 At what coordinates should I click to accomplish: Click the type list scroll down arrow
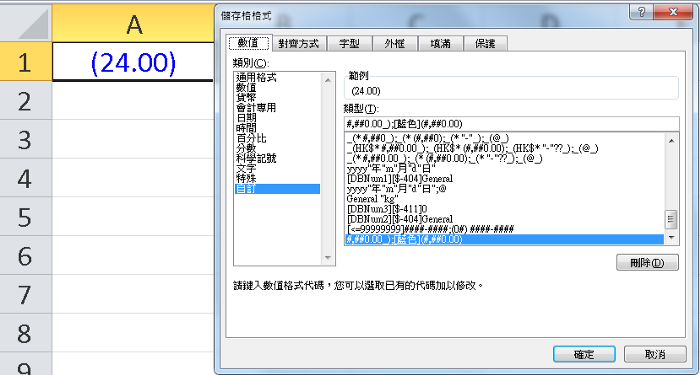tap(671, 238)
